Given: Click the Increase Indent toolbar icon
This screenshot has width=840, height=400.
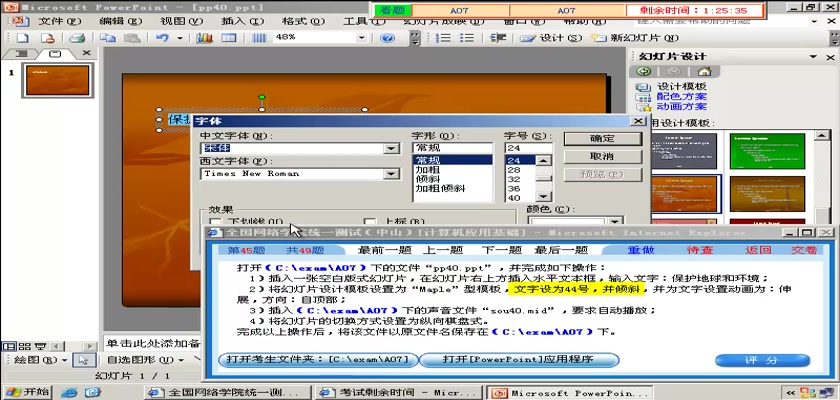Looking at the screenshot, I should coord(498,38).
